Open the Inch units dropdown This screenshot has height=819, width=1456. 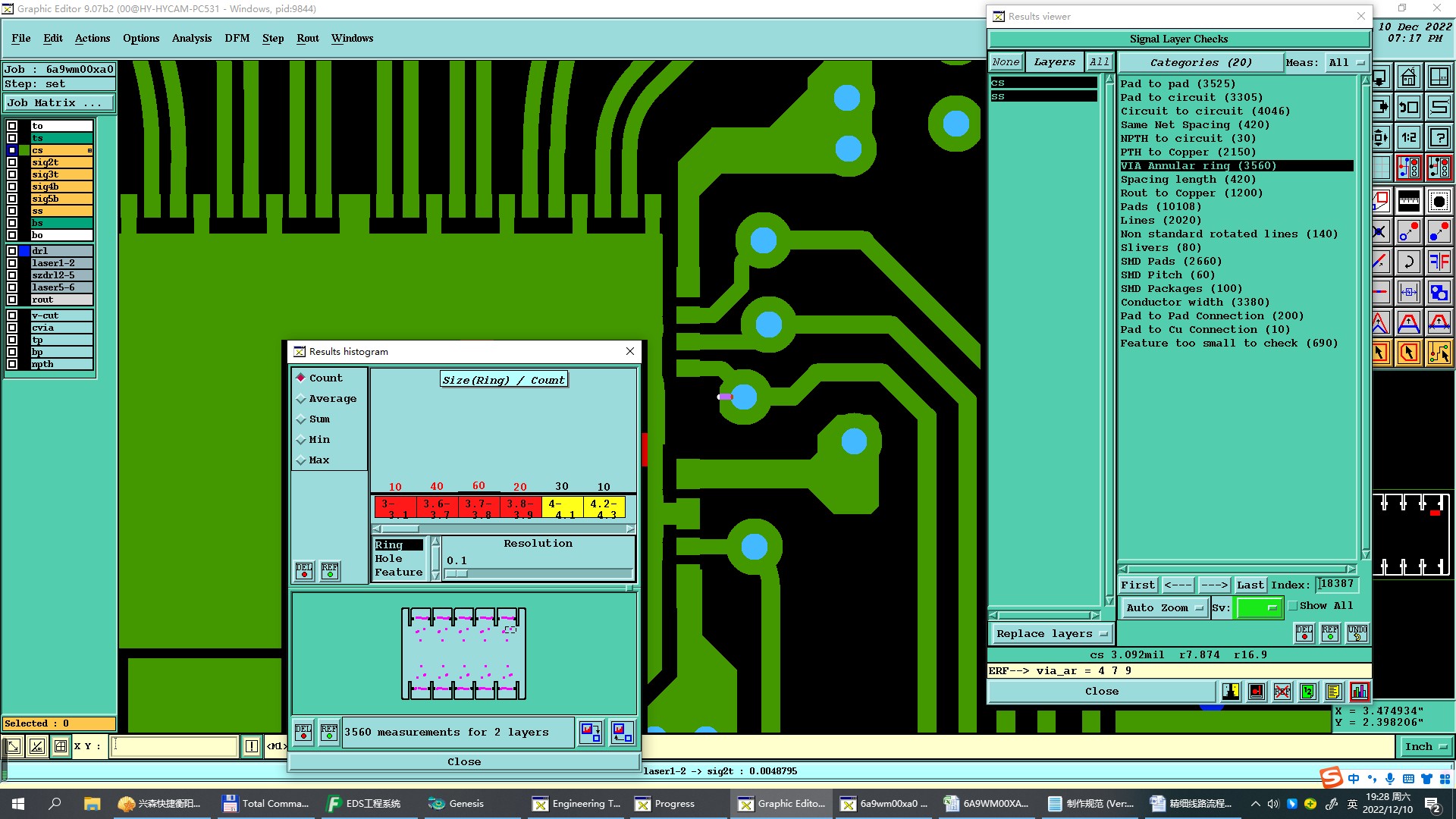[1426, 747]
